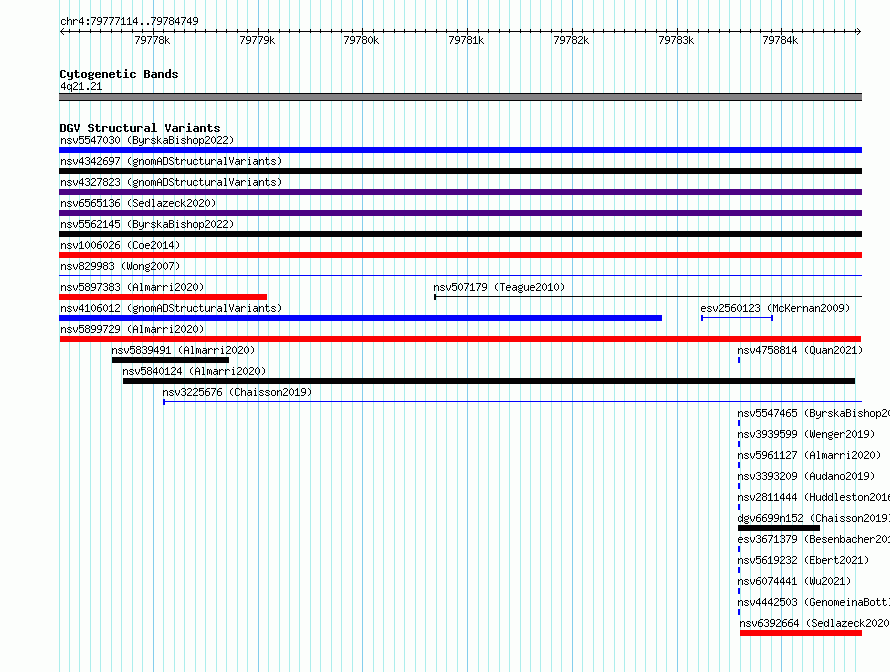The image size is (890, 672).
Task: Select the thin blue nsv3225676 line
Action: [513, 402]
